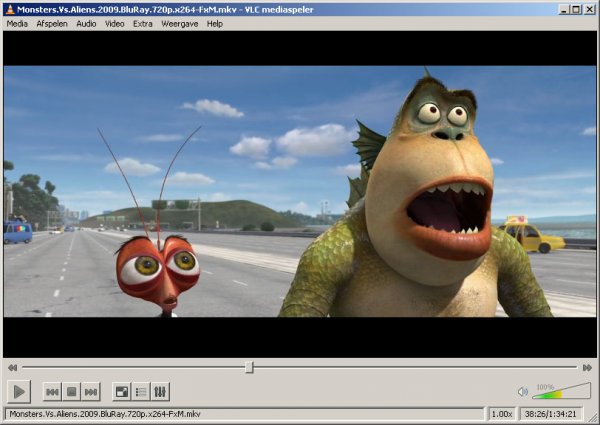Screen dimensions: 600x425
Task: Open the Weergave menu
Action: pos(179,24)
